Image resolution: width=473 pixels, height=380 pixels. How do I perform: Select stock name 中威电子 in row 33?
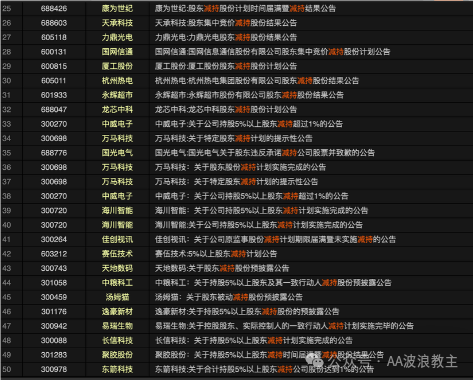(117, 124)
